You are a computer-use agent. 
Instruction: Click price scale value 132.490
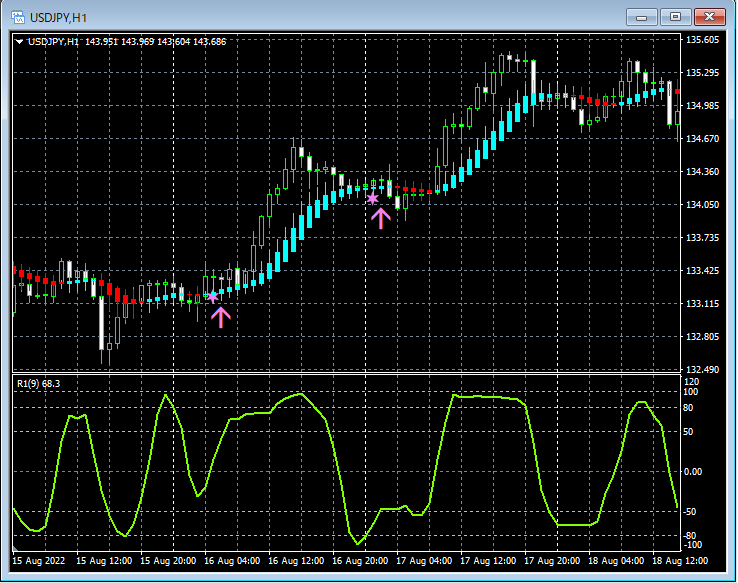click(x=703, y=369)
